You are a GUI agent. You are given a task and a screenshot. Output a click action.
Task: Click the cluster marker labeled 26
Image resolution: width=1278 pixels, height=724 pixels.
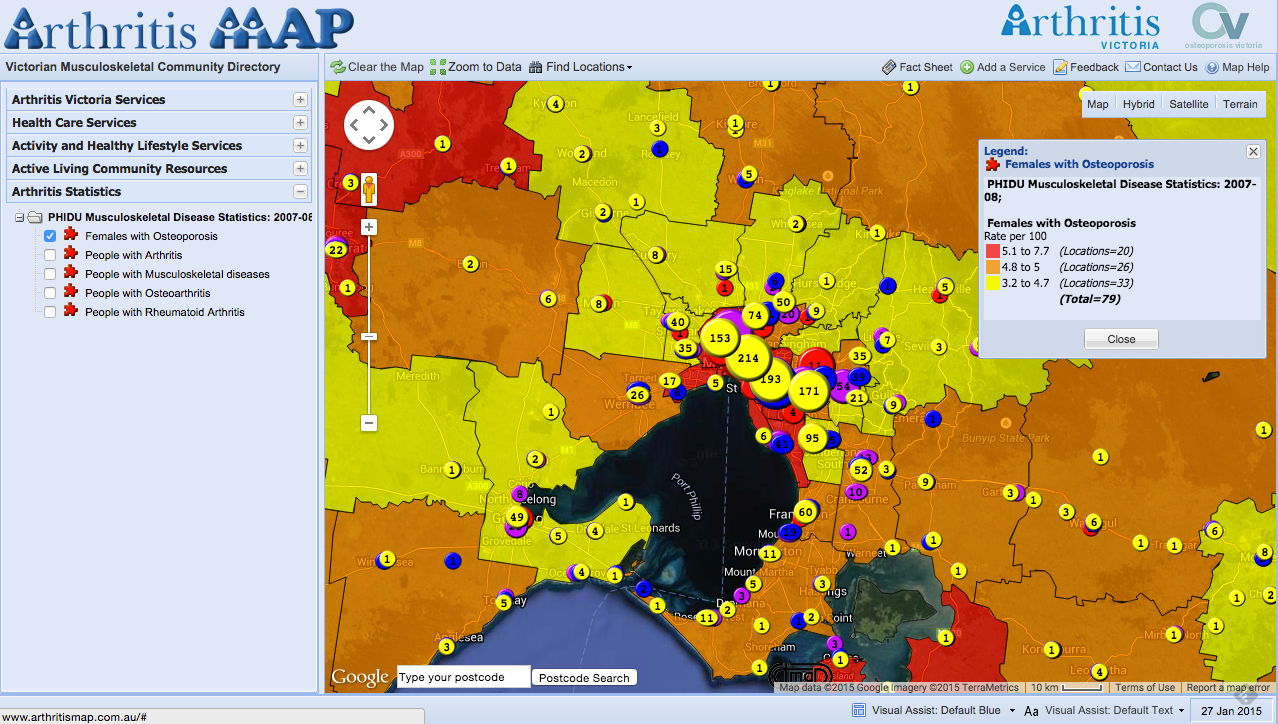pyautogui.click(x=637, y=394)
